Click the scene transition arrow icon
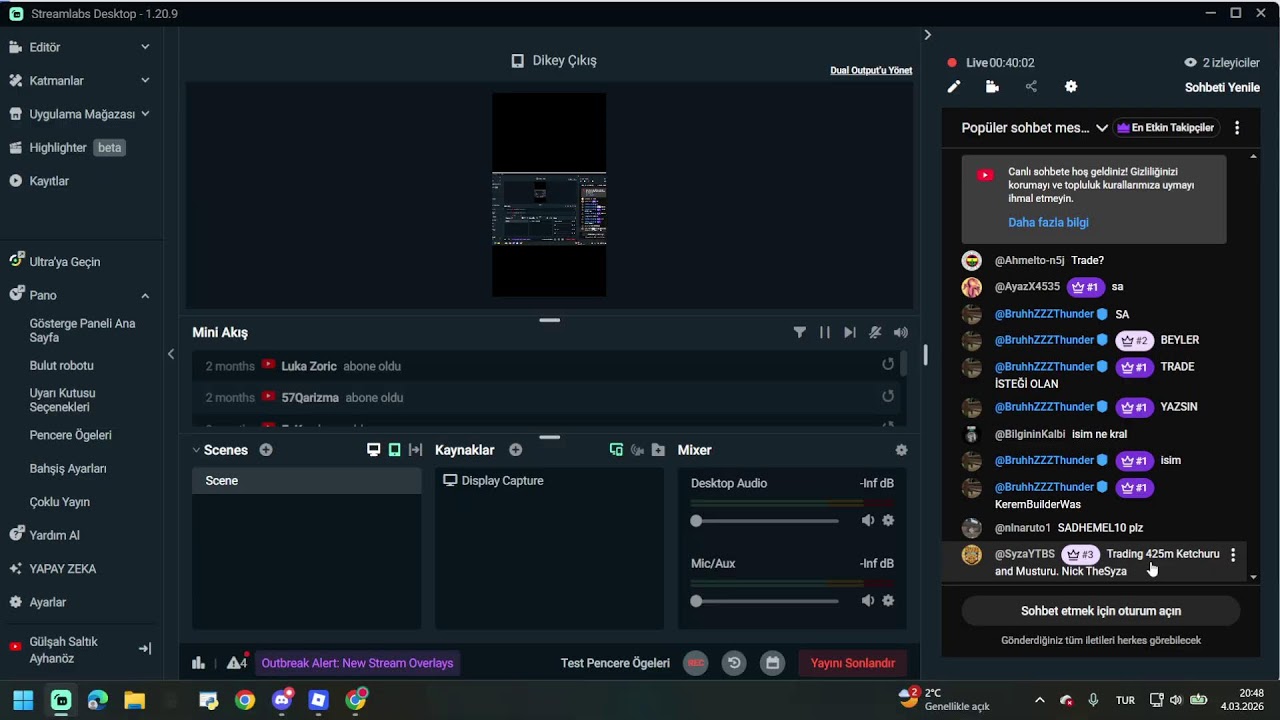The image size is (1280, 720). pos(416,450)
